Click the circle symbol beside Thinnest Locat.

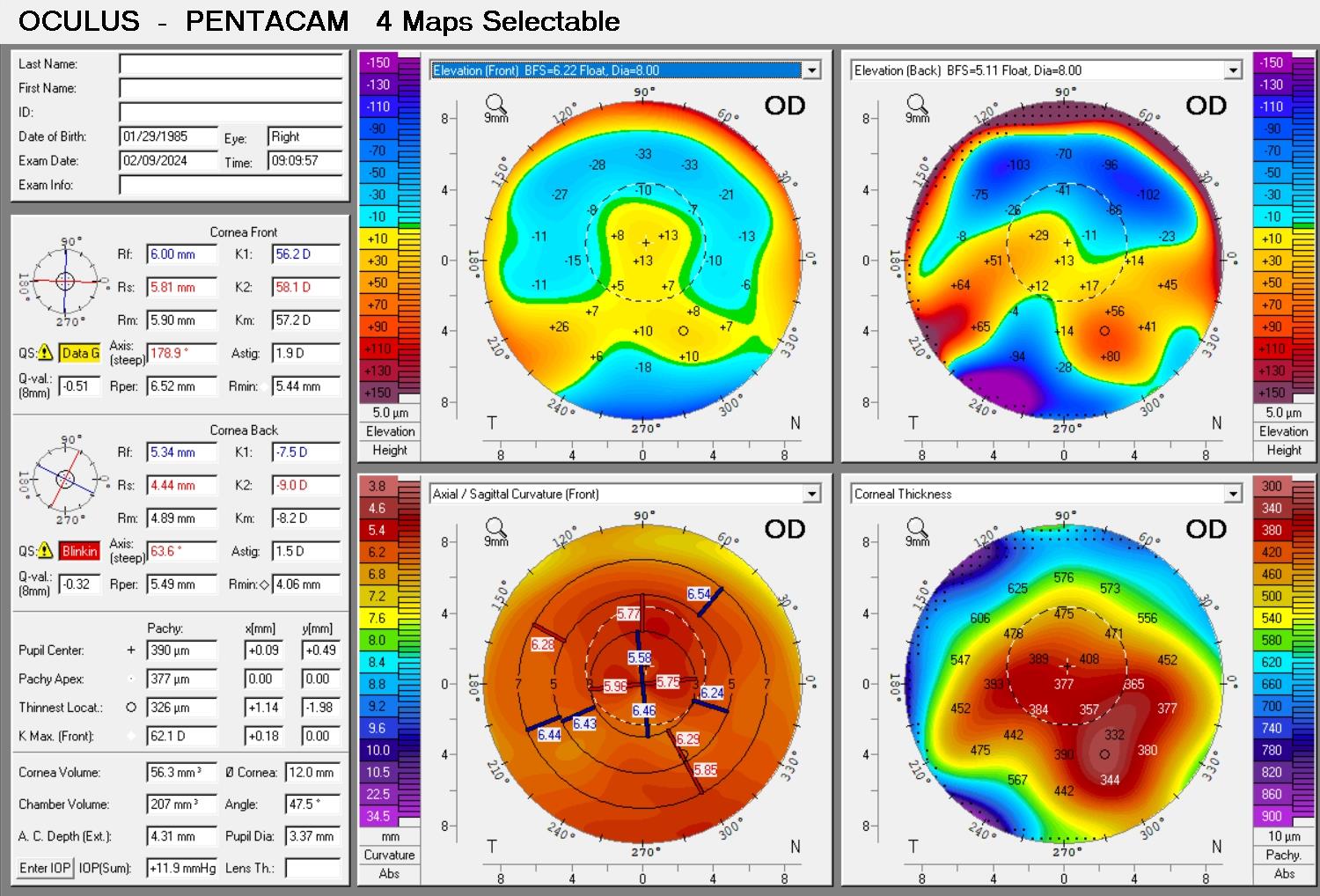coord(131,707)
